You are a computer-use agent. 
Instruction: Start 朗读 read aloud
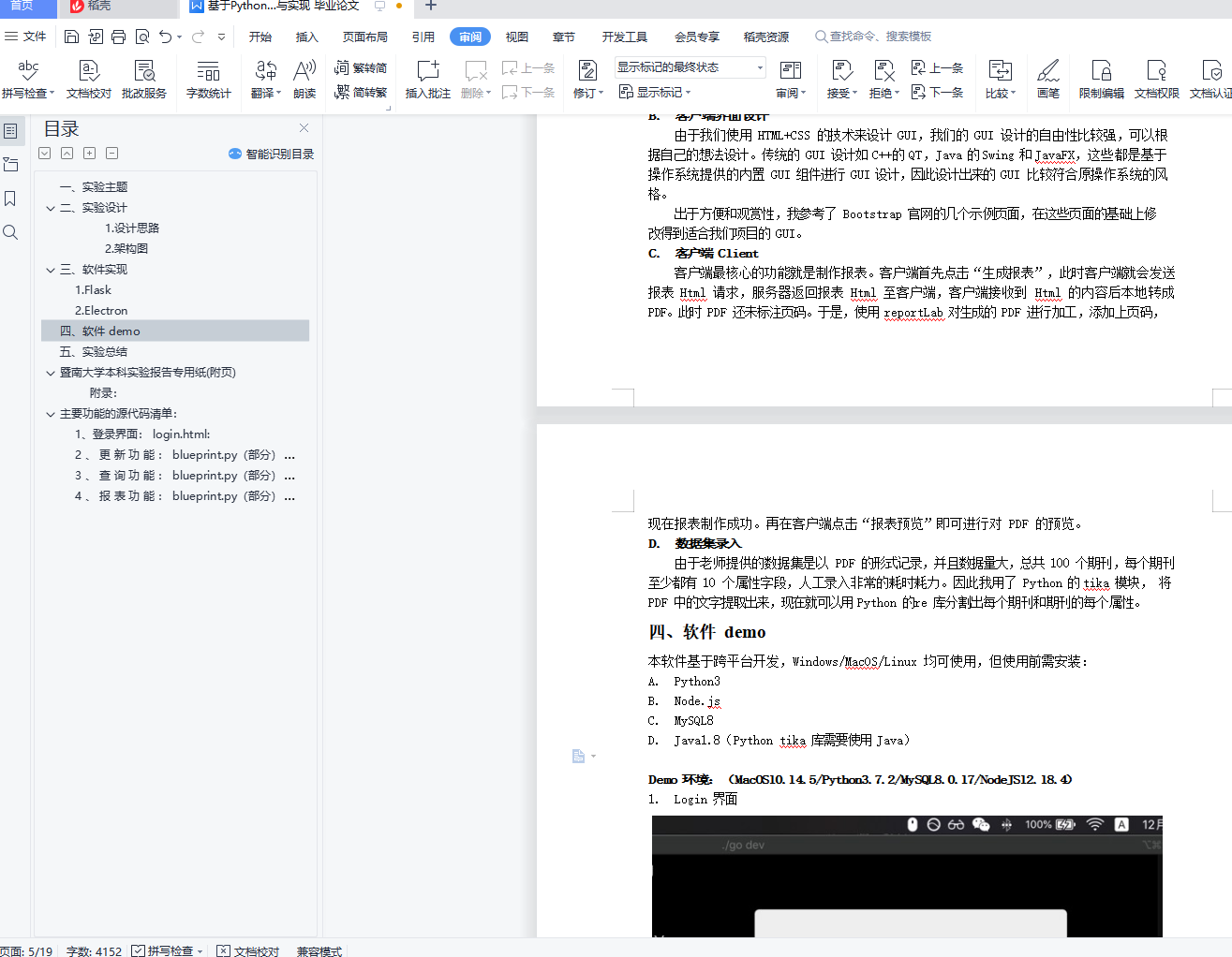[x=304, y=80]
